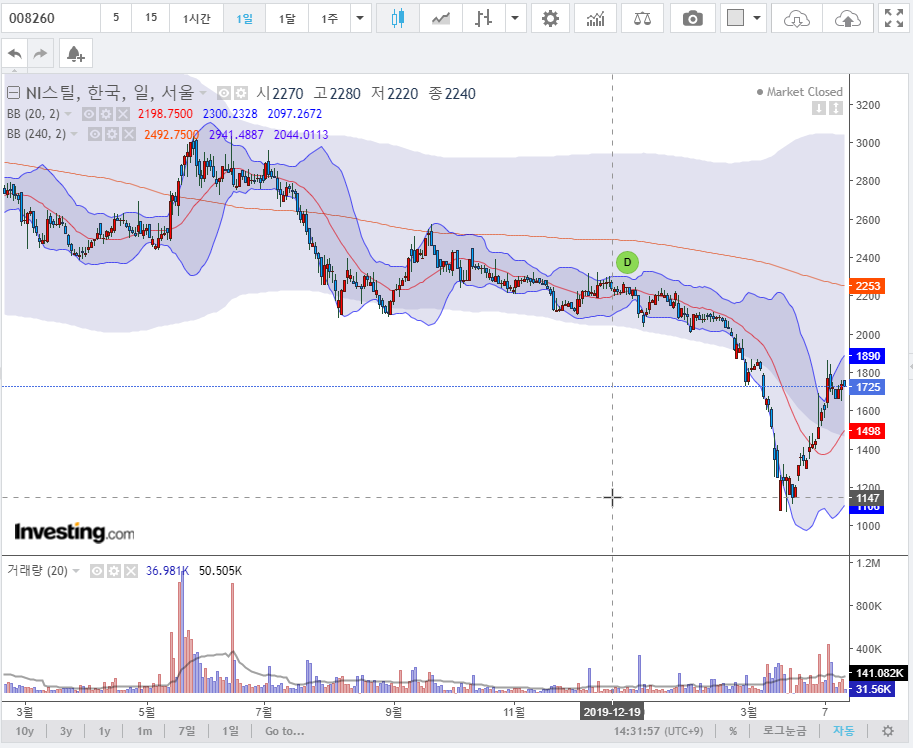Collapse the top toolbar panel arrow
Viewport: 913px width, 749px height.
[x=15, y=70]
